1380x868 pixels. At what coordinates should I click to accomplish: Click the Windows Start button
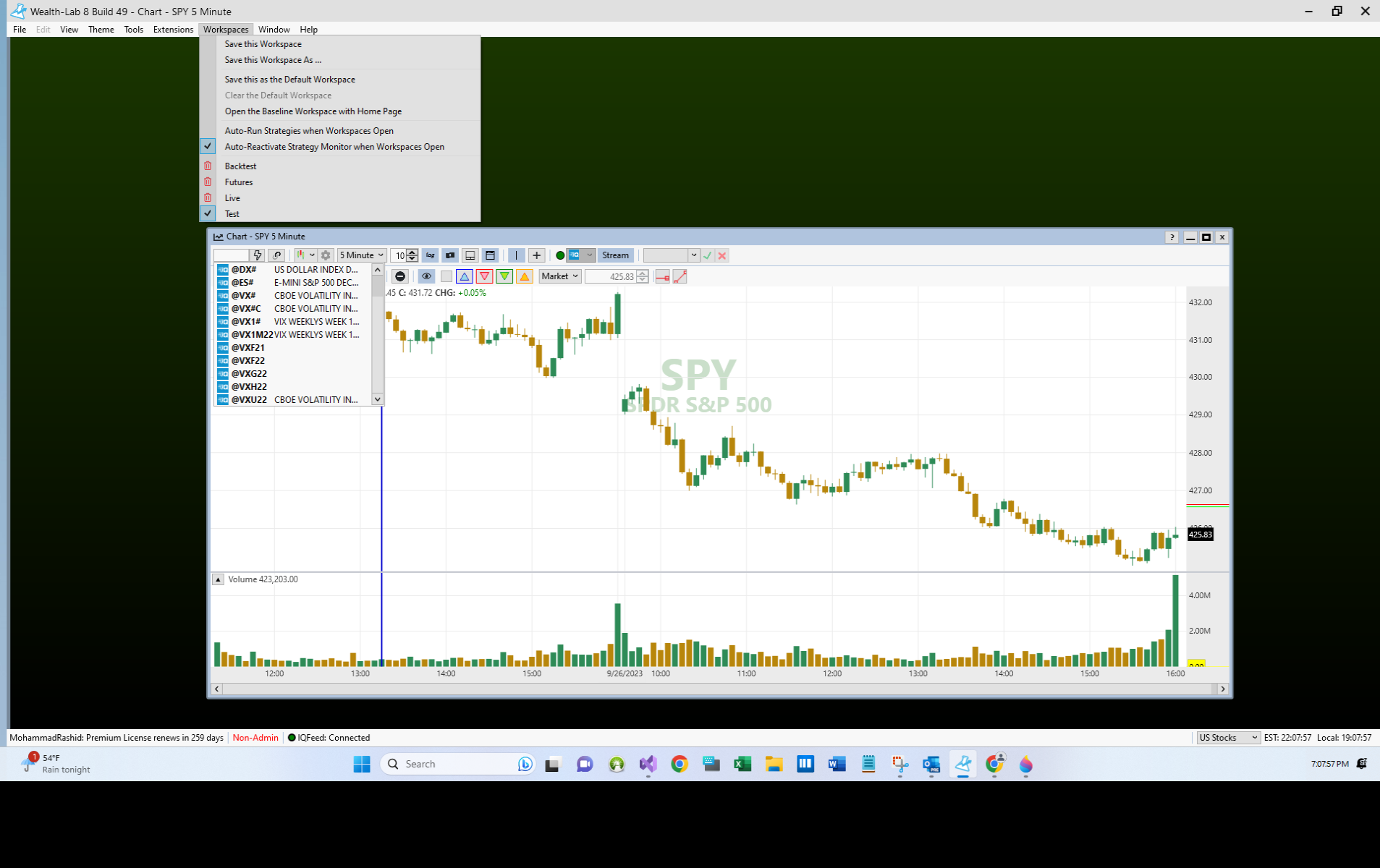click(362, 764)
